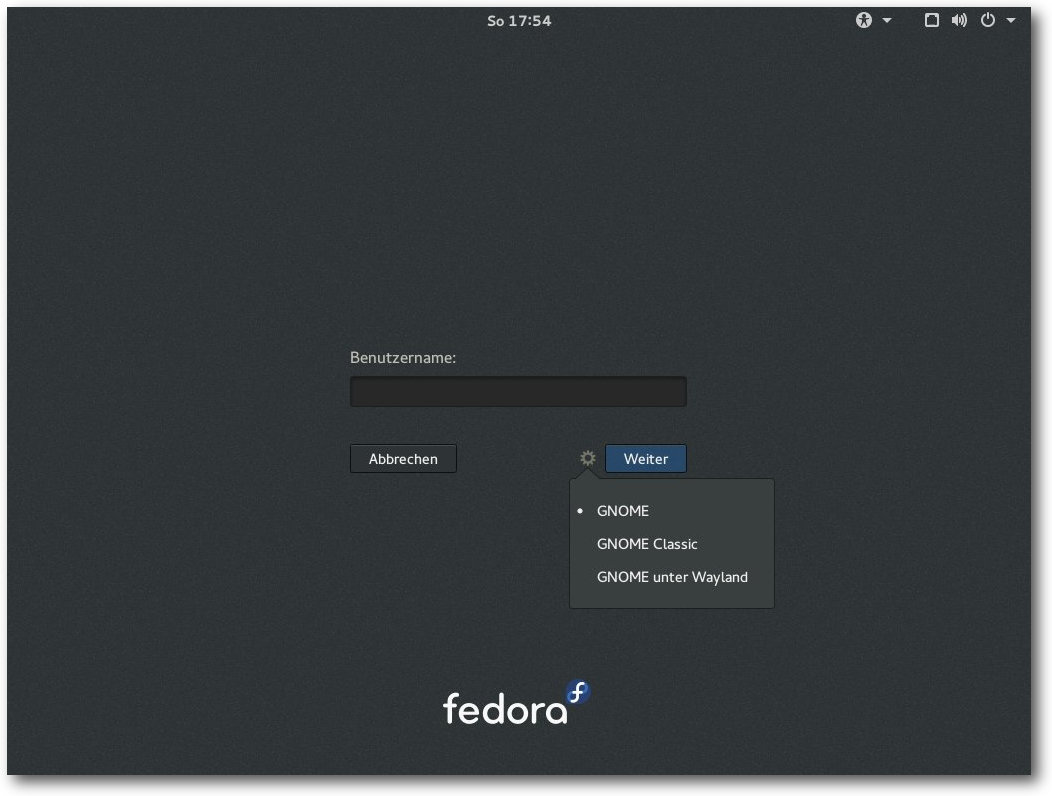Viewport: 1052px width, 796px height.
Task: Open the clock showing So 17:54
Action: pos(519,21)
